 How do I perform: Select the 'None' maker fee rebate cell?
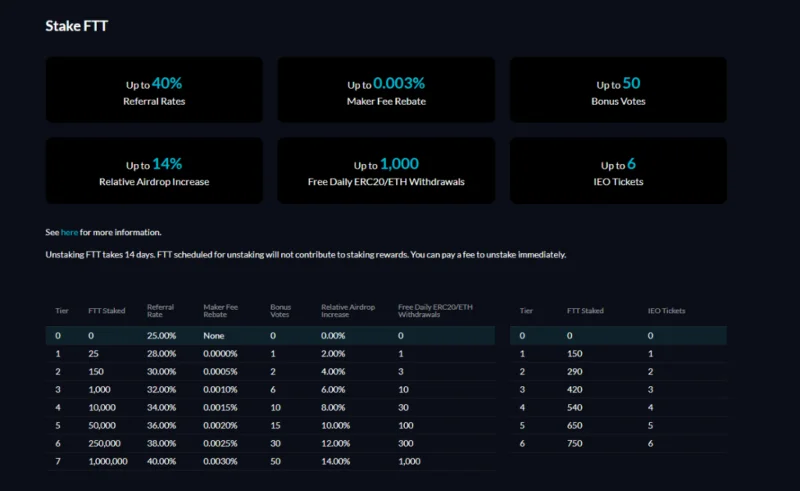(x=213, y=336)
